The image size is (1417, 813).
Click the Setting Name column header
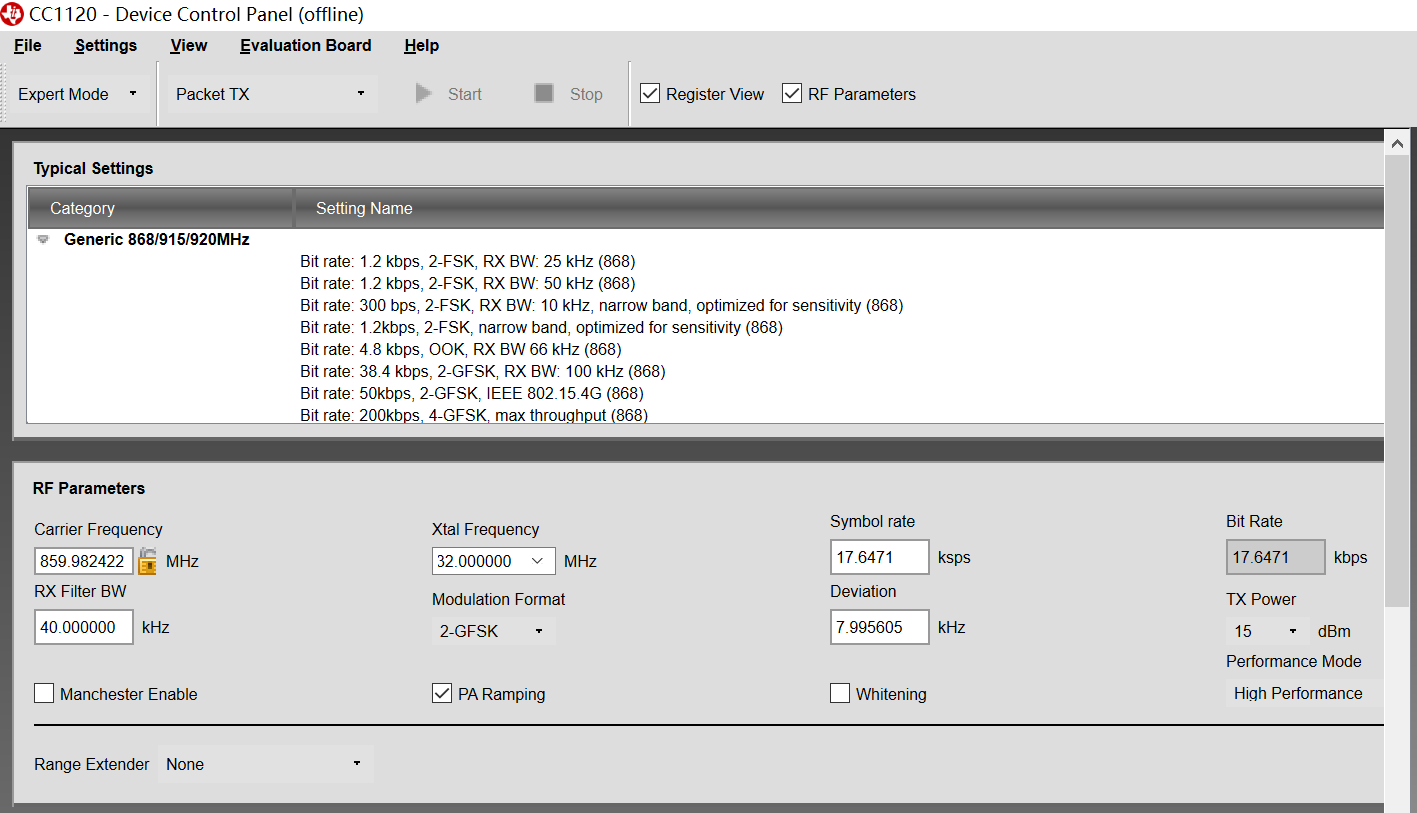839,208
